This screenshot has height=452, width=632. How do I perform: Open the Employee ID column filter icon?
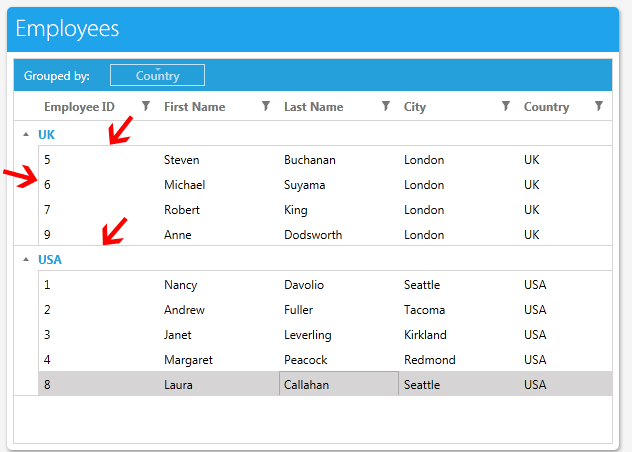pyautogui.click(x=145, y=106)
